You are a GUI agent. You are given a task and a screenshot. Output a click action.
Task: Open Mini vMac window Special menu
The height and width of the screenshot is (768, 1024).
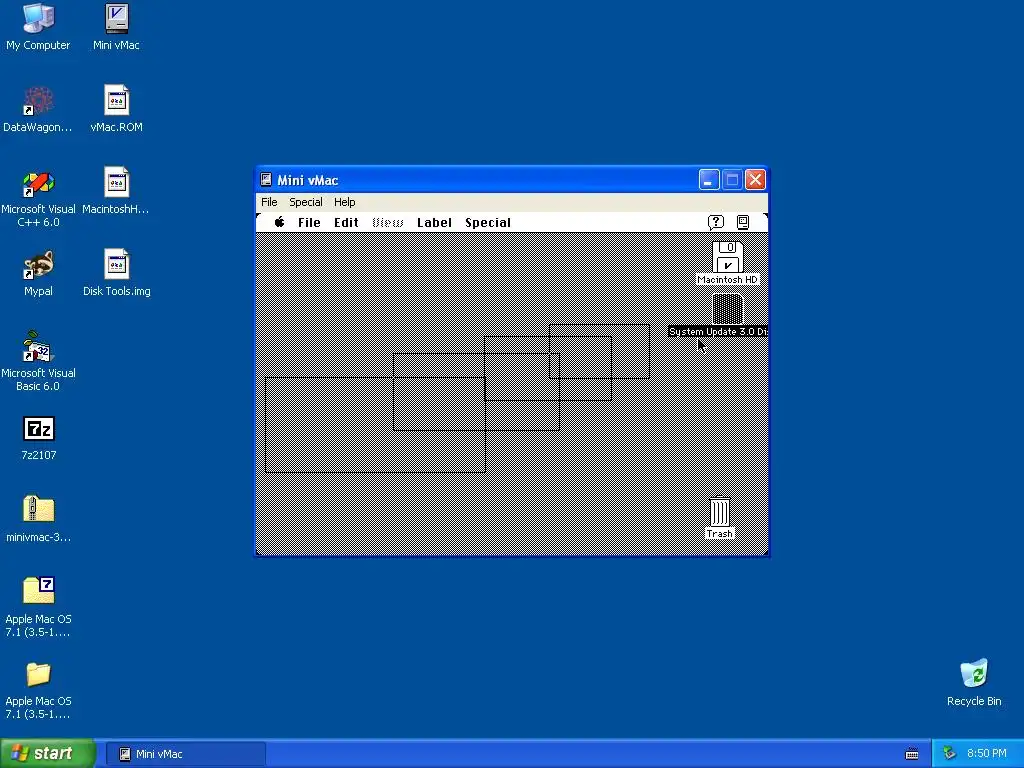(306, 202)
